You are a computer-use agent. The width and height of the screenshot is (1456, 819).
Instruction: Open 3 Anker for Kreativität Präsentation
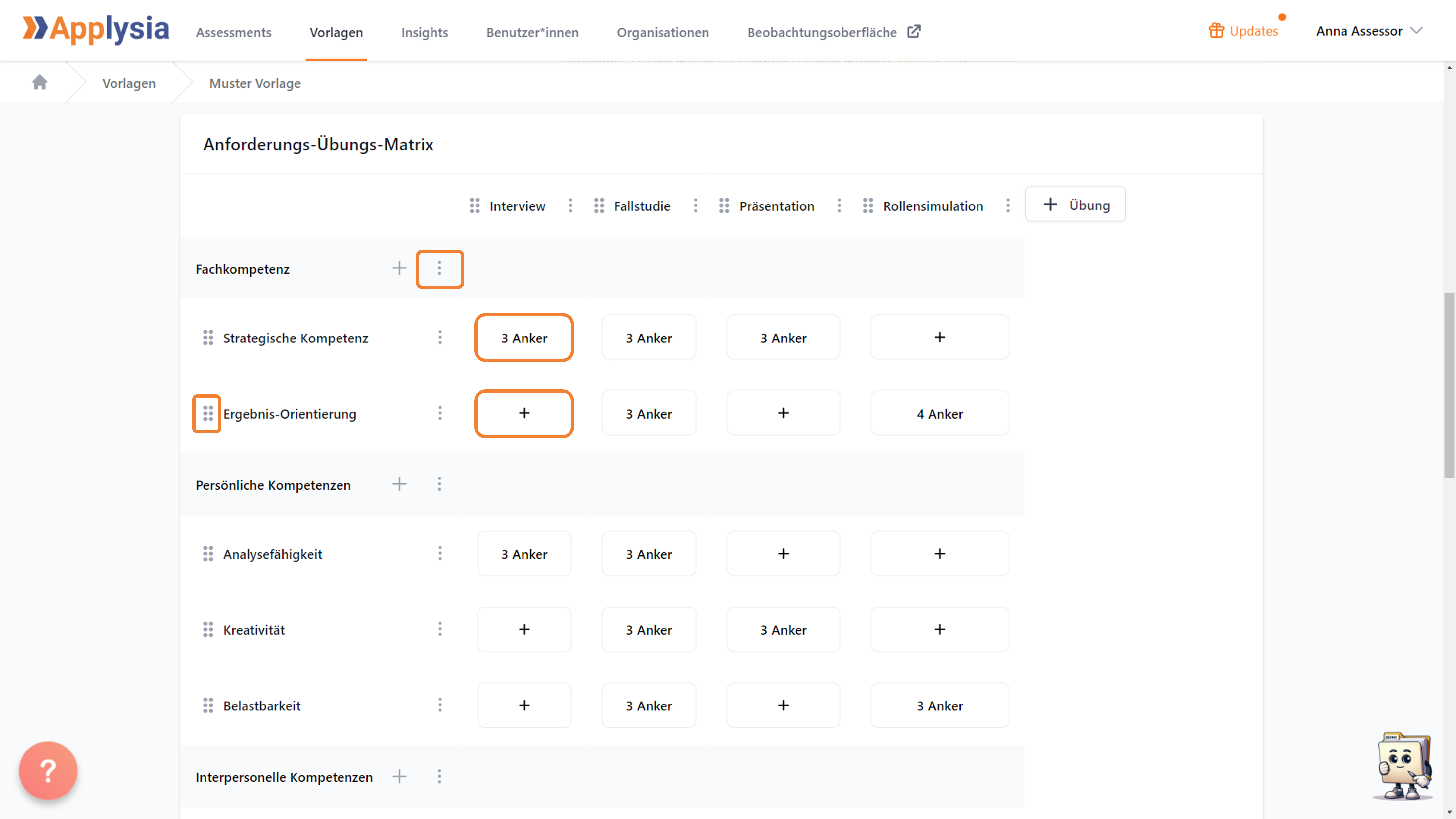click(x=783, y=629)
